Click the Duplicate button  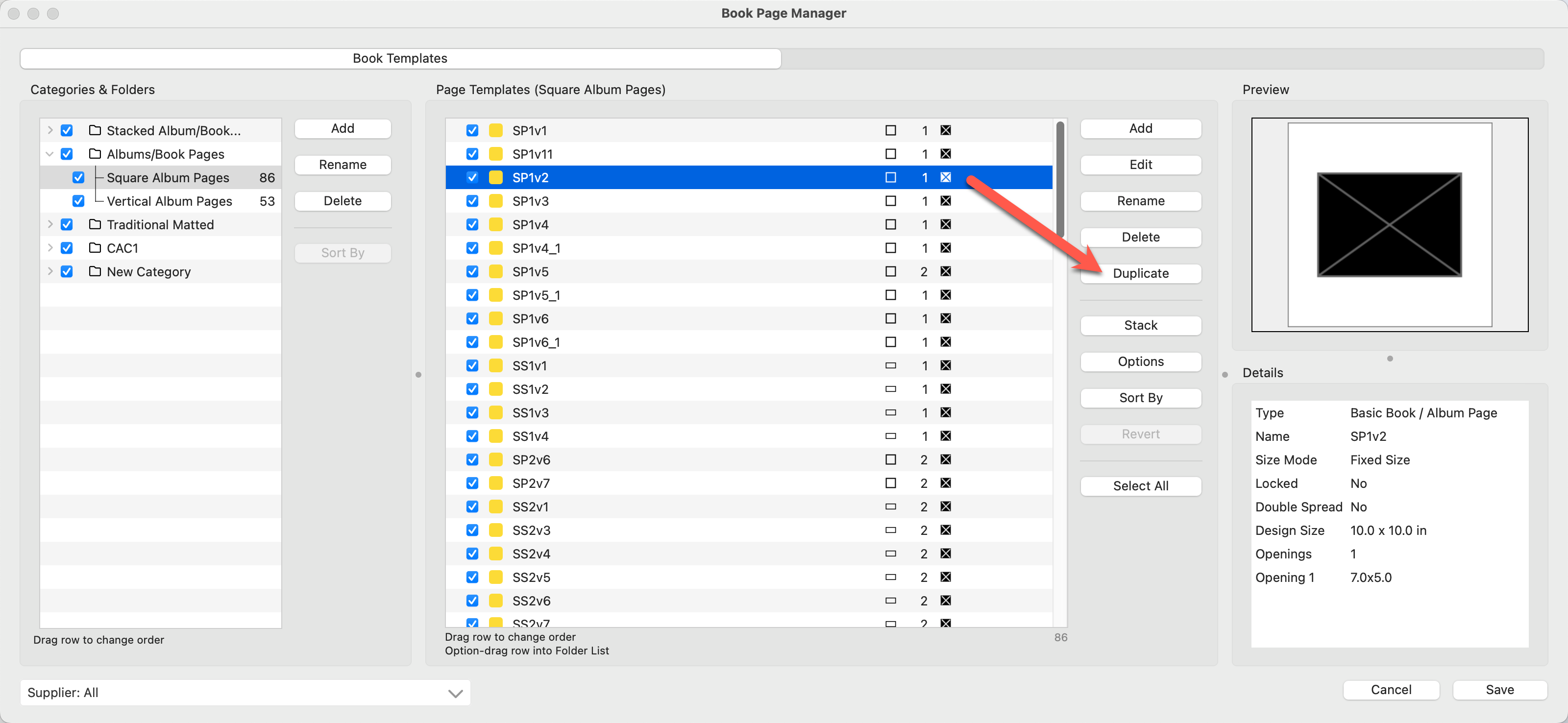pos(1140,273)
